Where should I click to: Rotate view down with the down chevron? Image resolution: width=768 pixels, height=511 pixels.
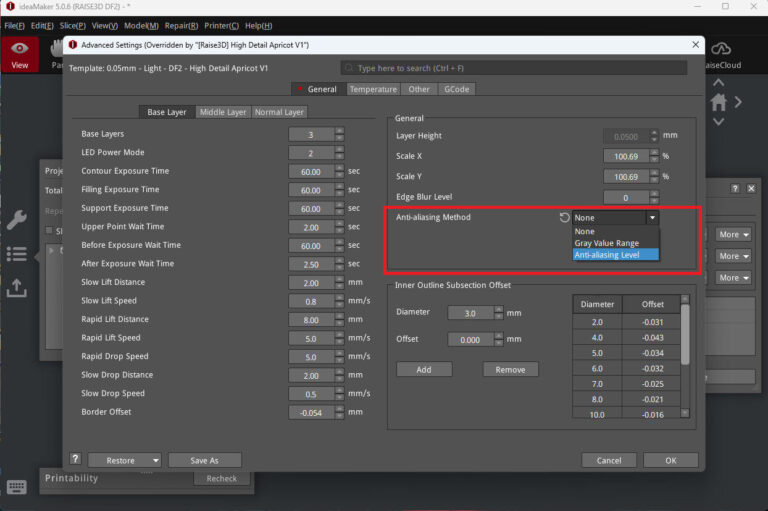(x=719, y=121)
